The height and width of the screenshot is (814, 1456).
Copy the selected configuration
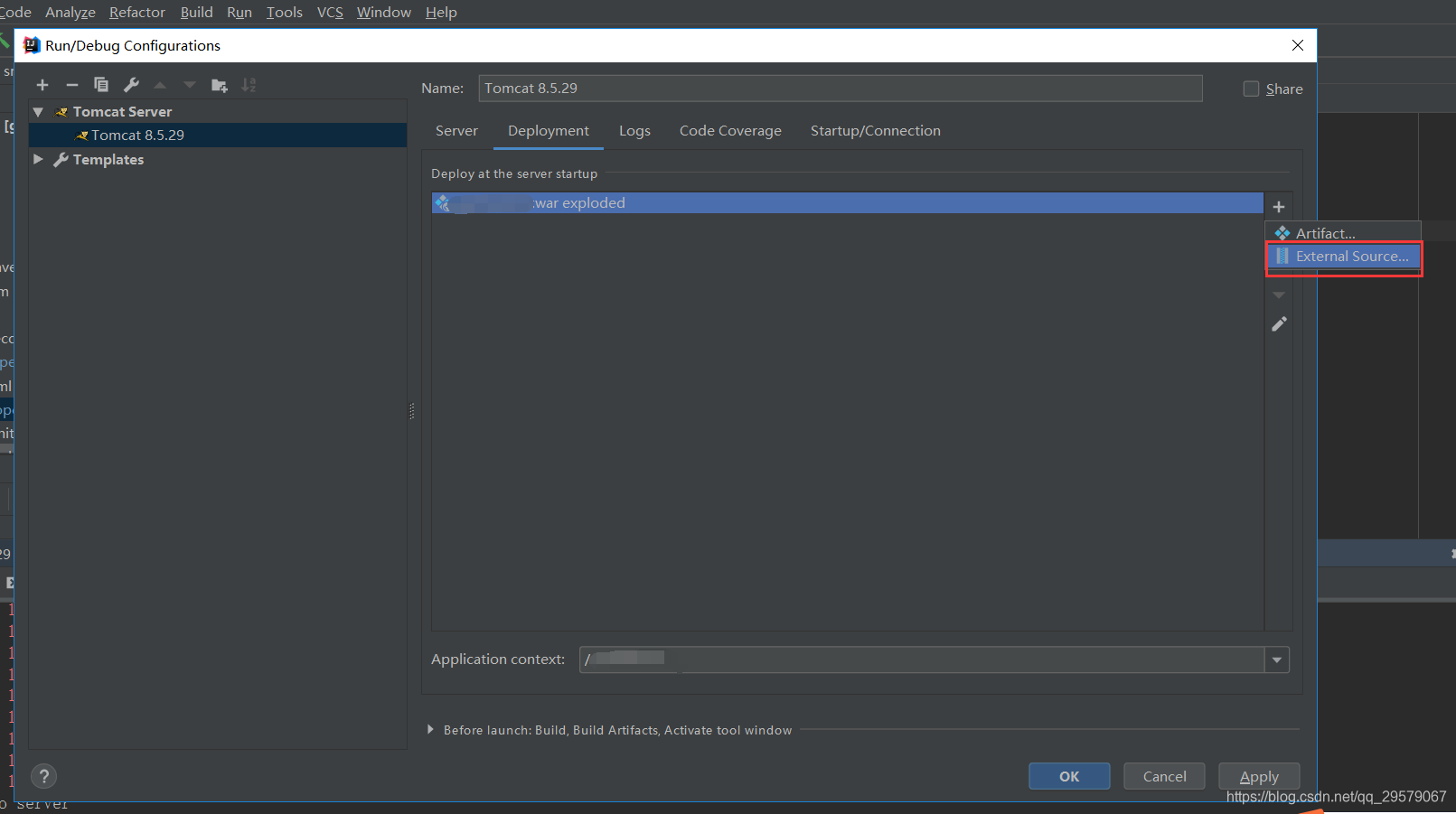[x=101, y=85]
